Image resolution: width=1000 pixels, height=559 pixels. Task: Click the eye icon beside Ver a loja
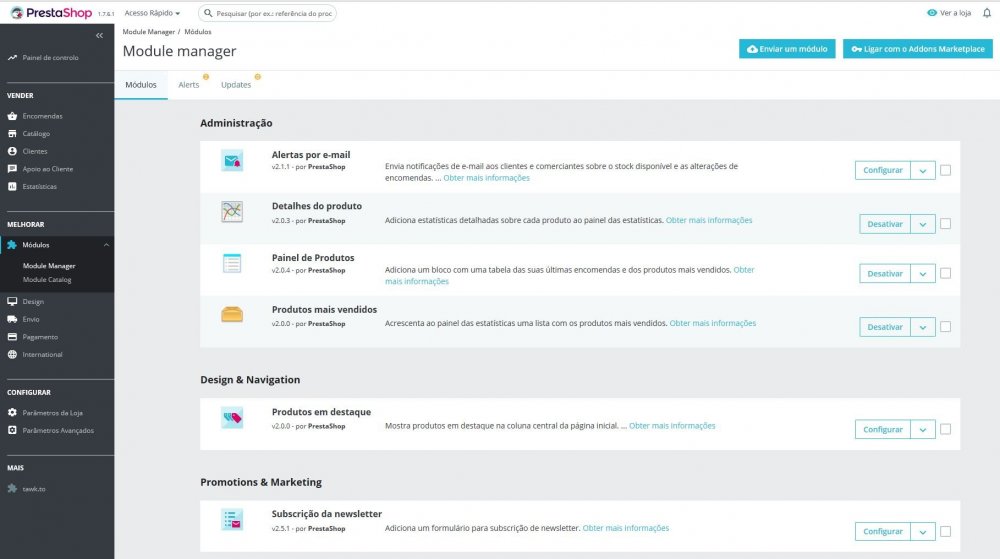pos(932,13)
